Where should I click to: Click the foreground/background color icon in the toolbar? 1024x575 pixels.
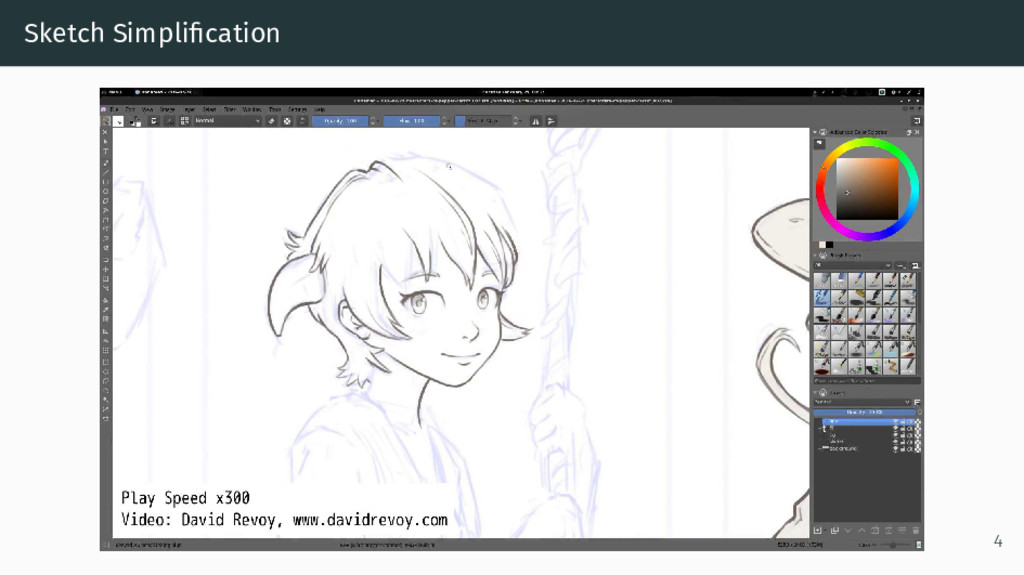(x=136, y=122)
